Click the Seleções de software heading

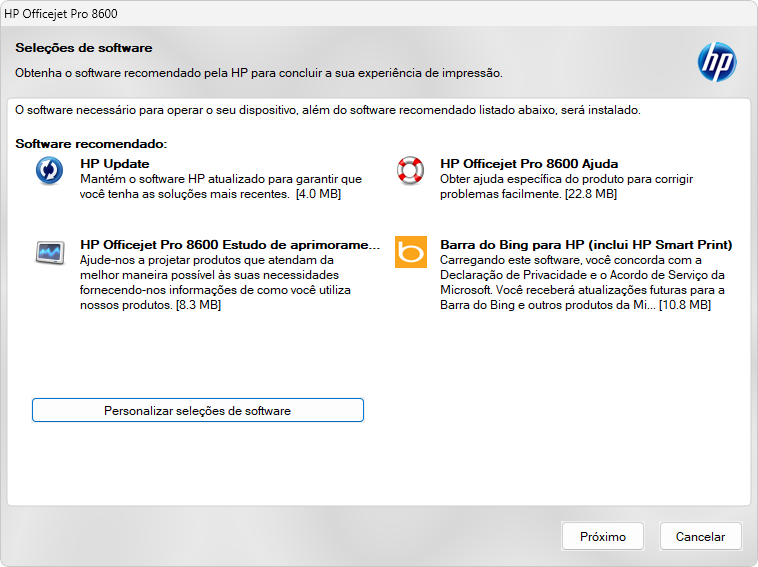[84, 48]
